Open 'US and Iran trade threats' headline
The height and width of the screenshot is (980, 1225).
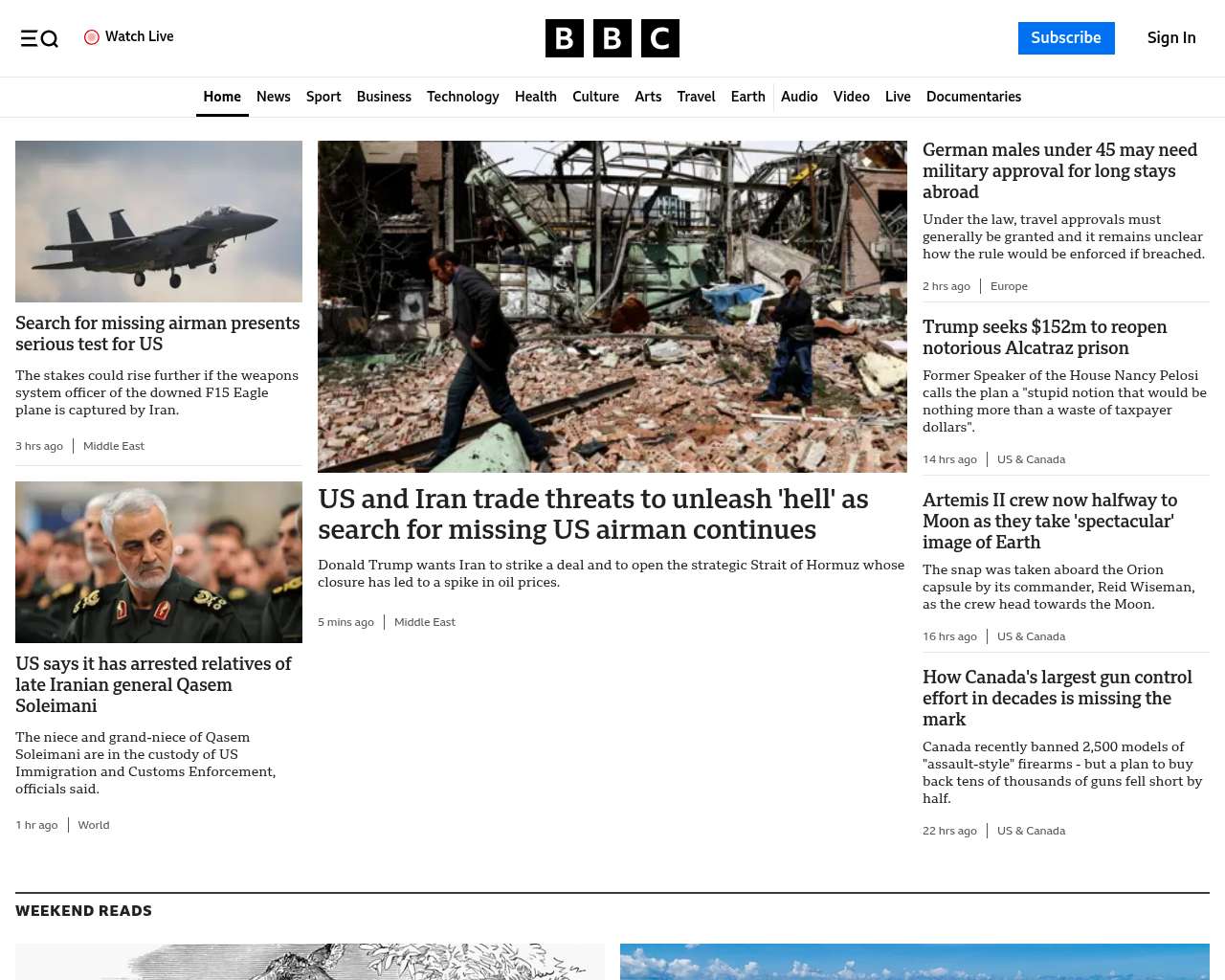[593, 514]
